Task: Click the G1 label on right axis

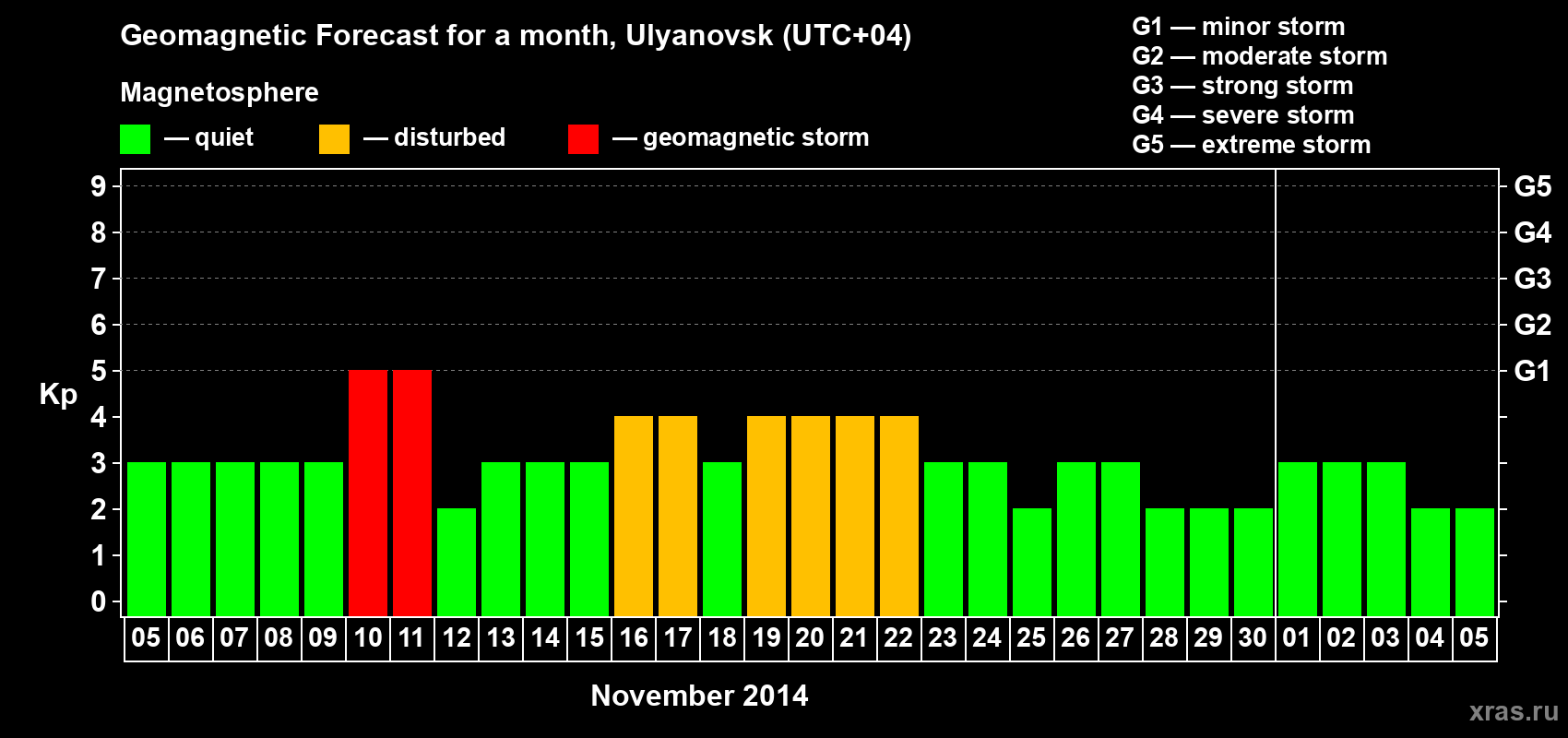Action: pyautogui.click(x=1533, y=371)
